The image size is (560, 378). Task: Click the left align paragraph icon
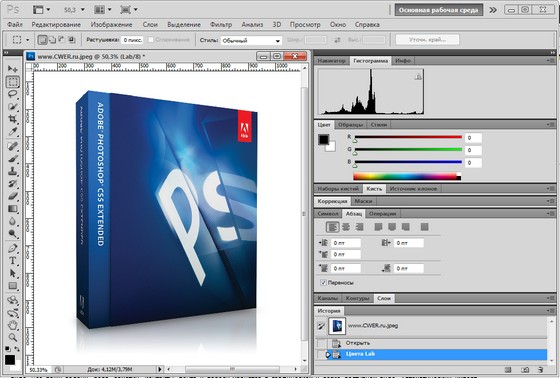point(332,227)
